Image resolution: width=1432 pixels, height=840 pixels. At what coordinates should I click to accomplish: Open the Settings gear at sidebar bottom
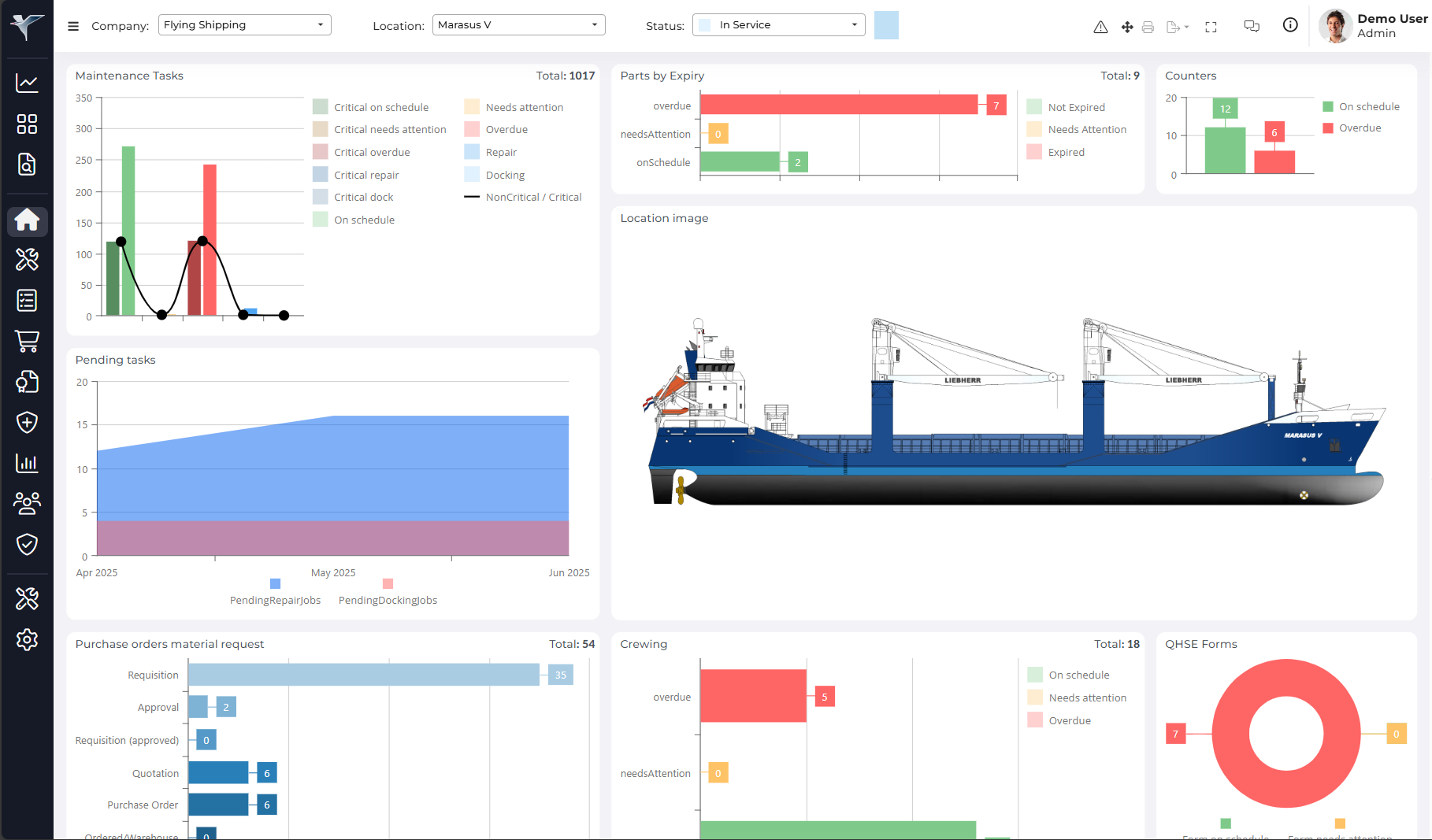point(27,639)
